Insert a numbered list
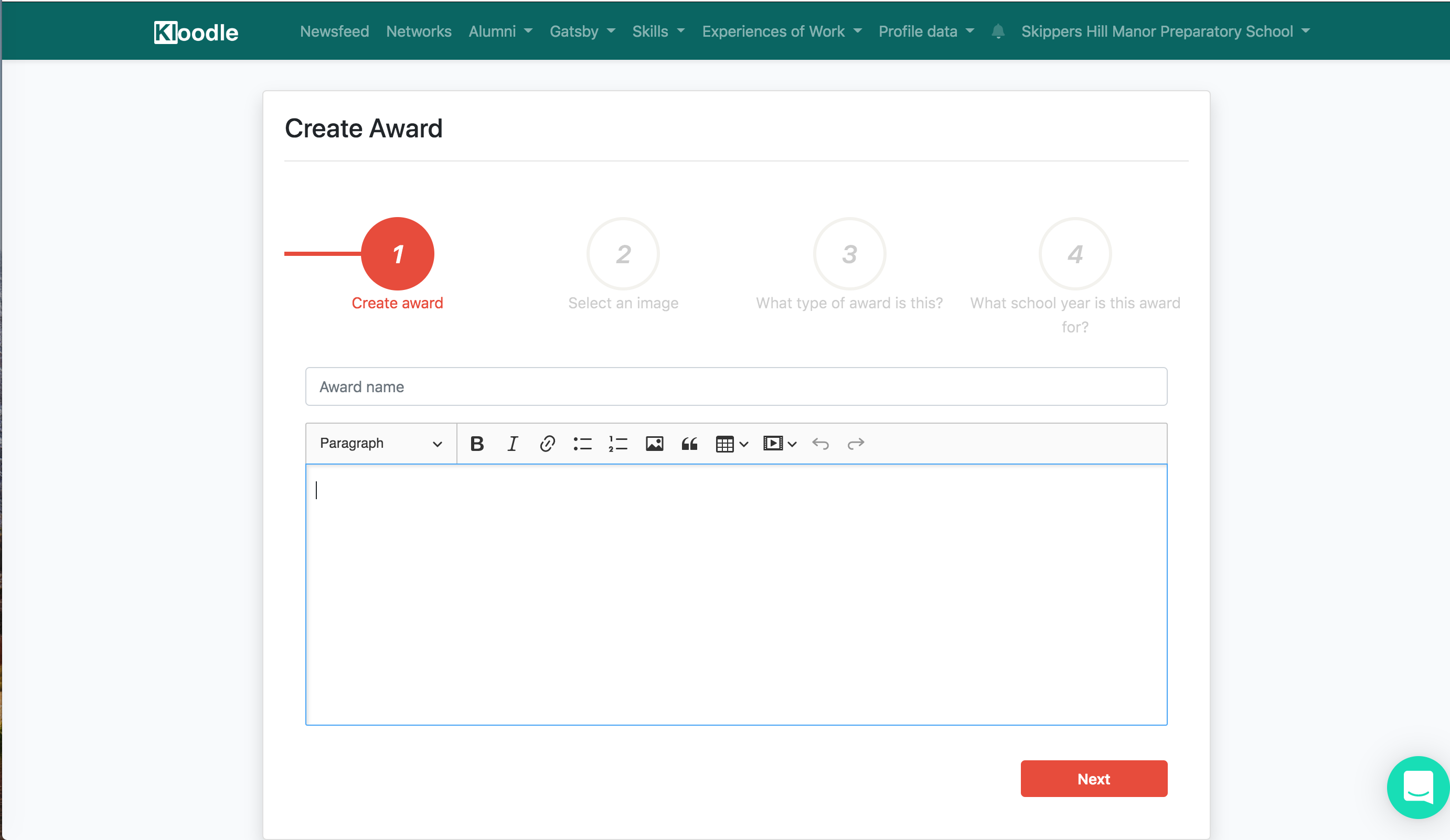1450x840 pixels. (x=618, y=443)
